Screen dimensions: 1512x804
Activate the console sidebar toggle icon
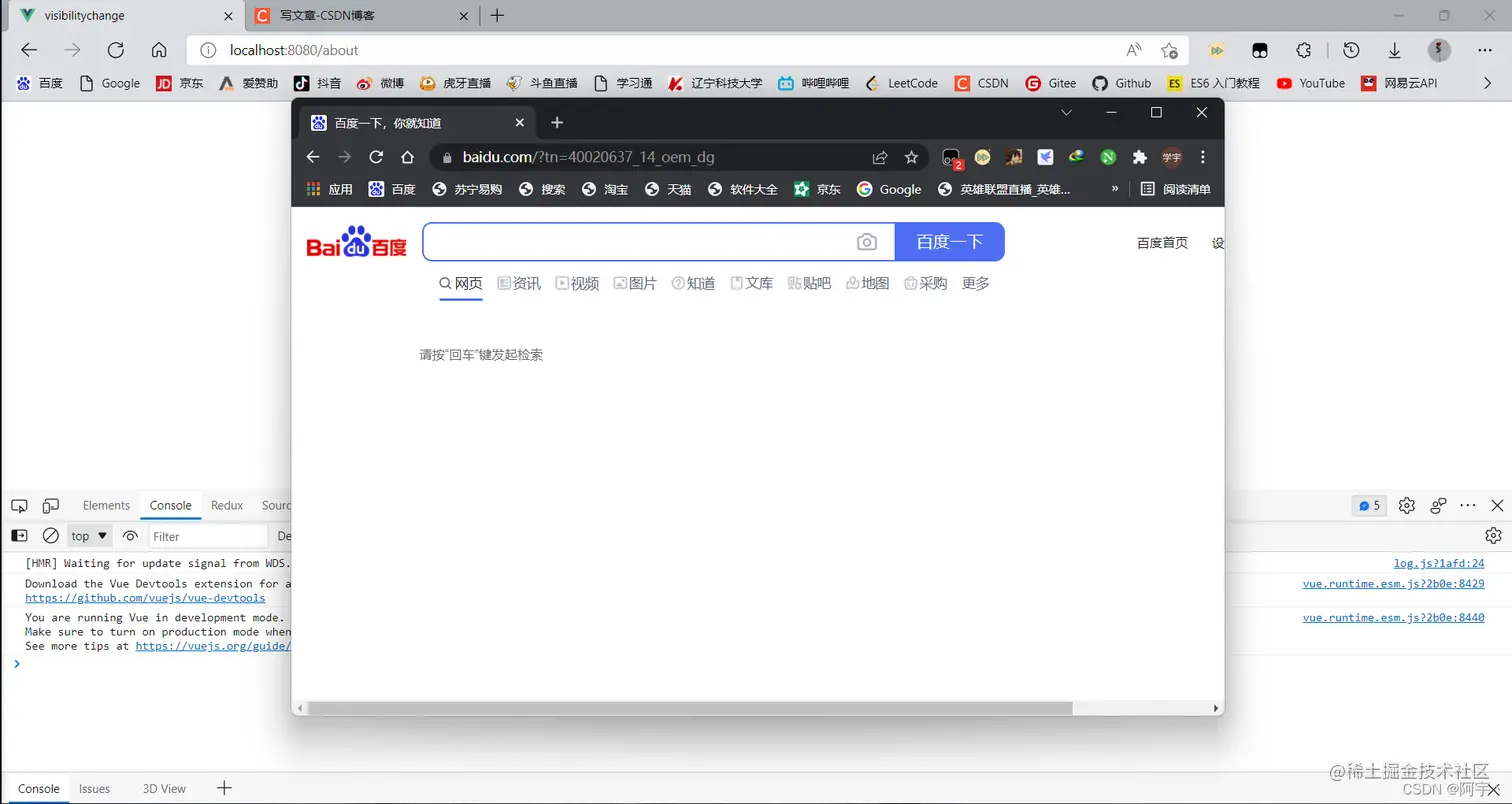(x=17, y=536)
